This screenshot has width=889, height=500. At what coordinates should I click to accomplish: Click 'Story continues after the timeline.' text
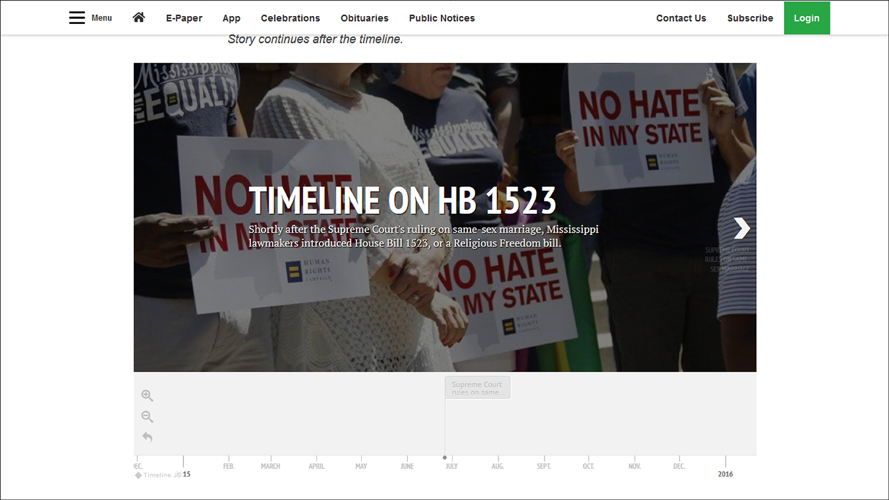coord(315,39)
